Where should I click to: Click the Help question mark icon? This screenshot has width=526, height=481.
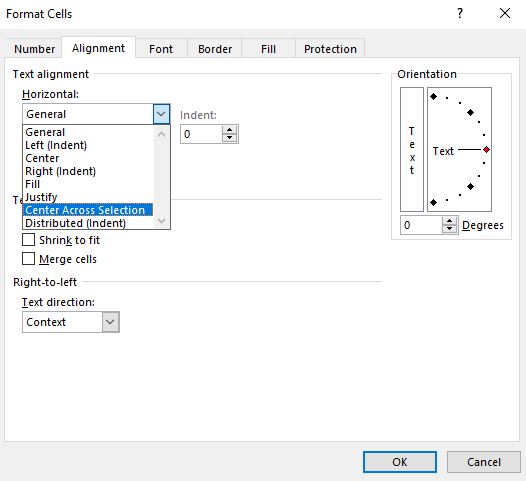(x=460, y=13)
